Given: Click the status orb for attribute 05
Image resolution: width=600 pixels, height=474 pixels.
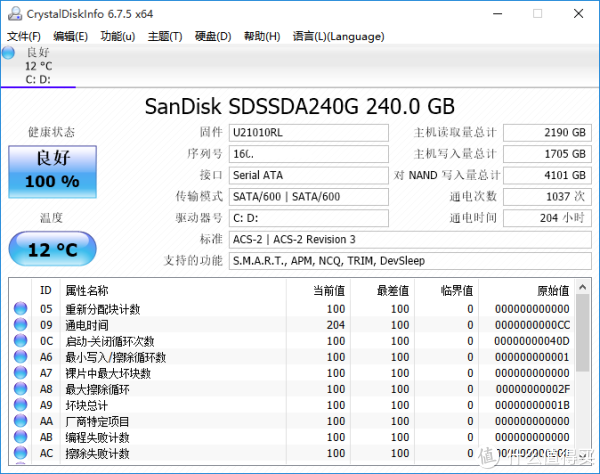Looking at the screenshot, I should tap(21, 308).
